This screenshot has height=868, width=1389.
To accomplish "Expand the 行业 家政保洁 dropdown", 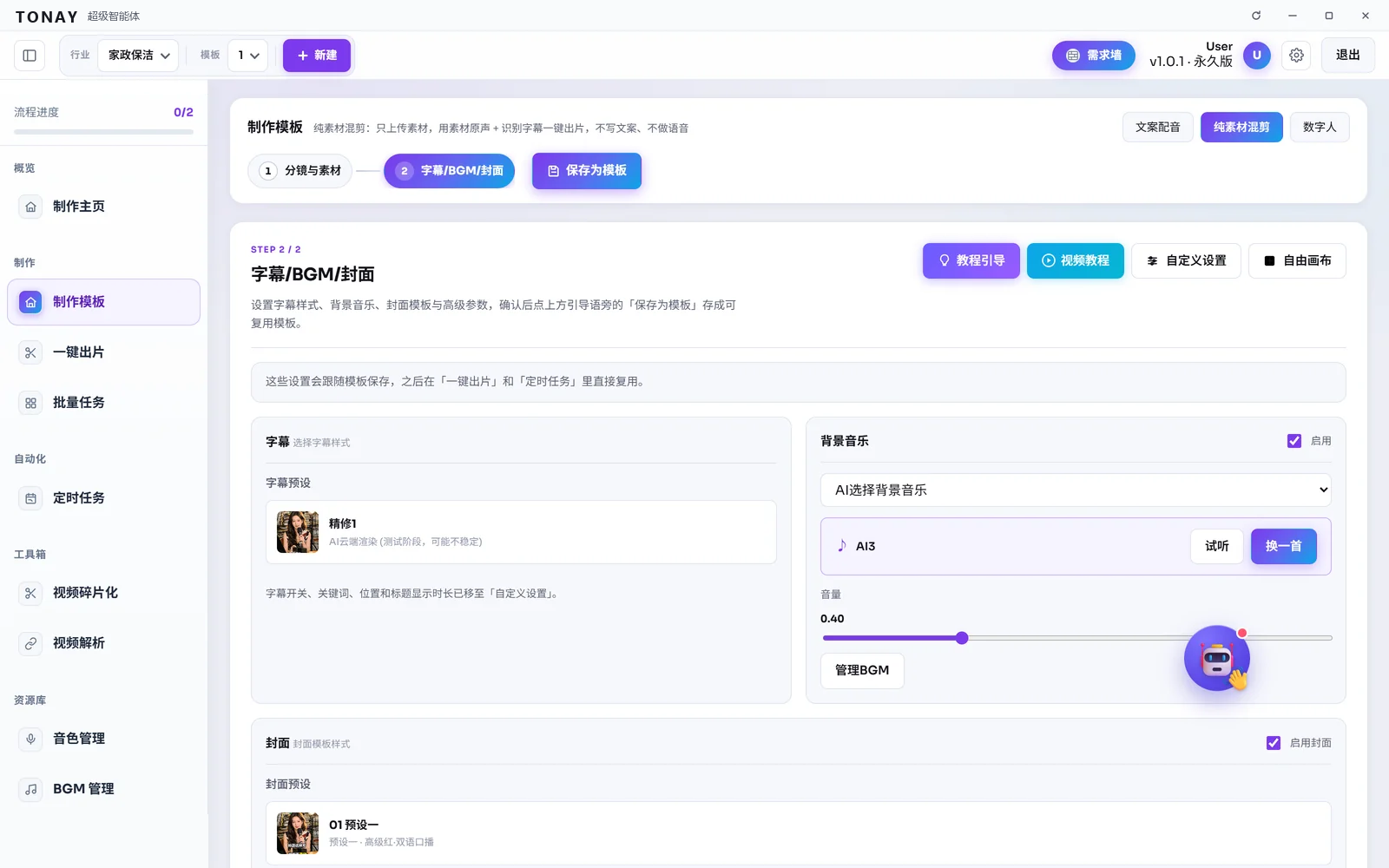I will [x=139, y=56].
